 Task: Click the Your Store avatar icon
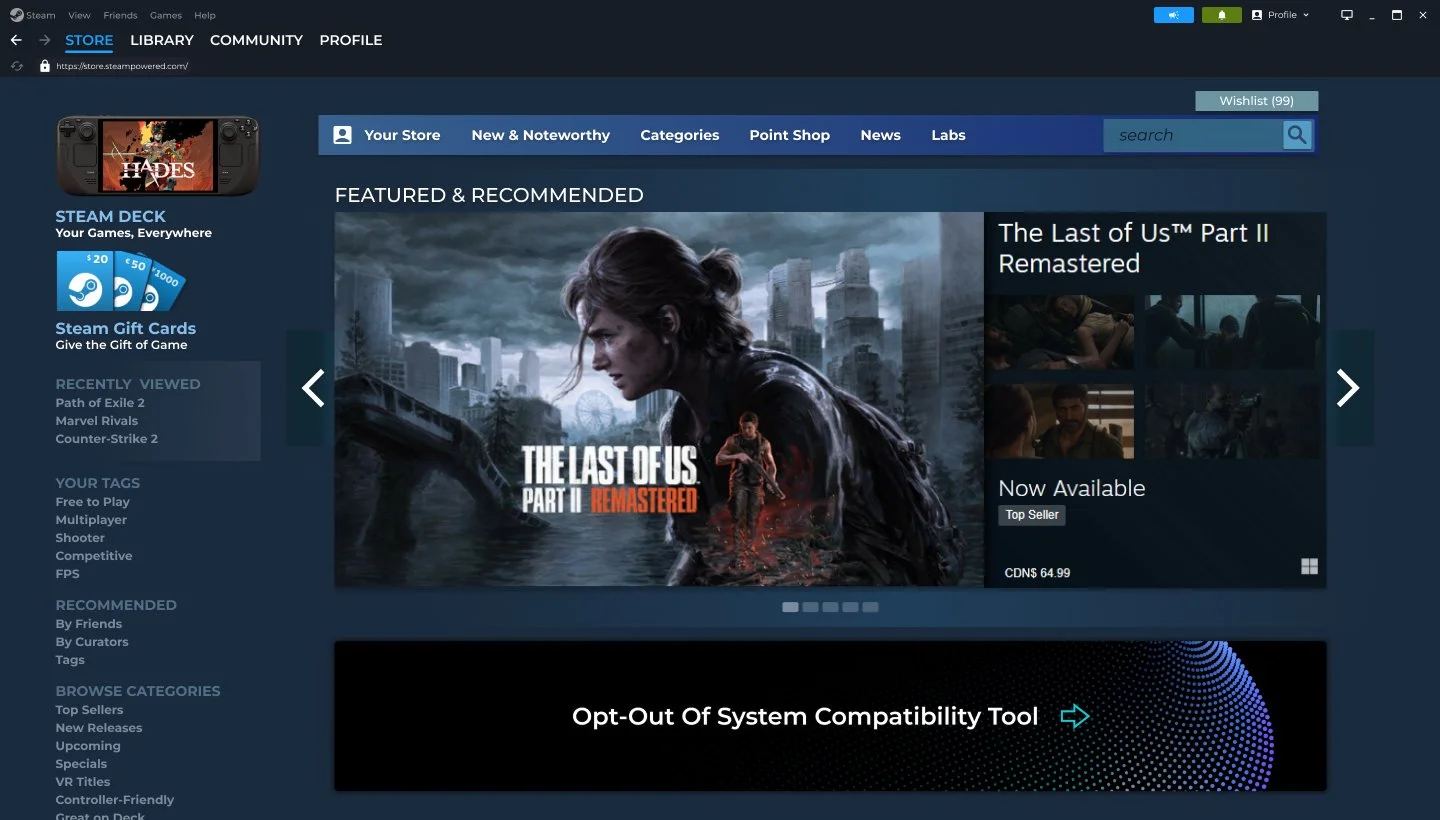pyautogui.click(x=342, y=135)
